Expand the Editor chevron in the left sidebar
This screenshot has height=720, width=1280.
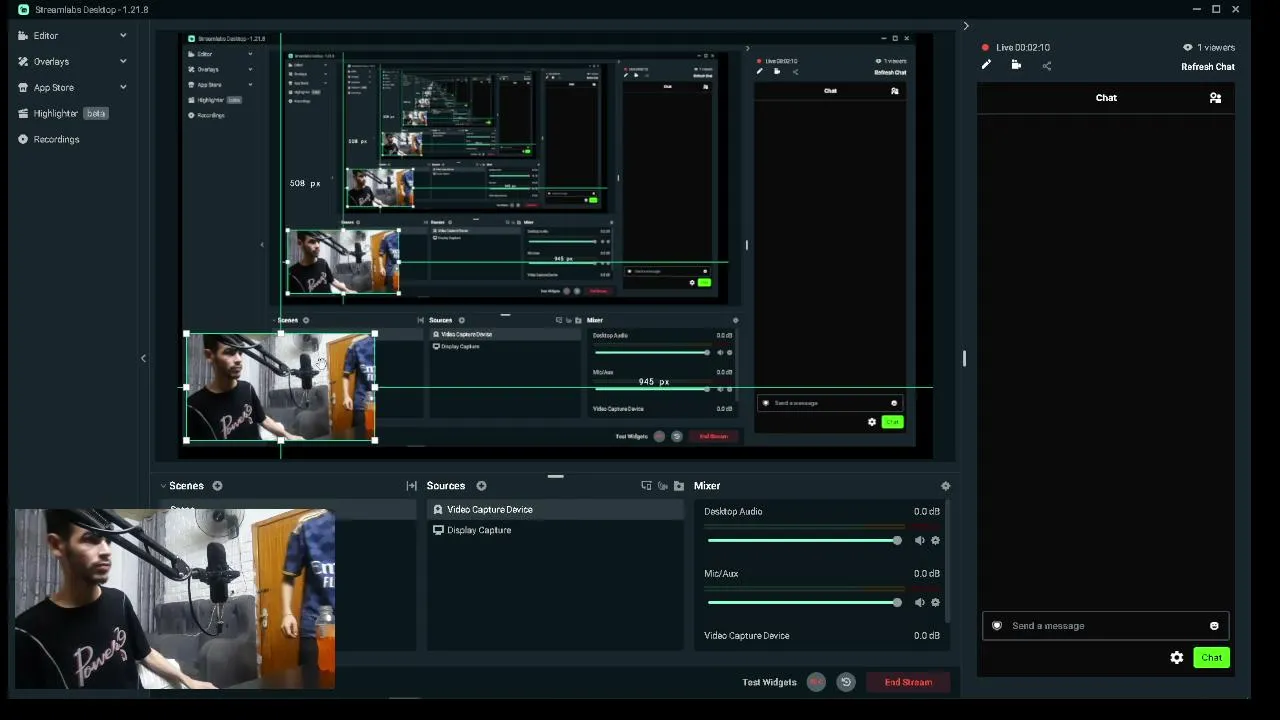(x=123, y=36)
